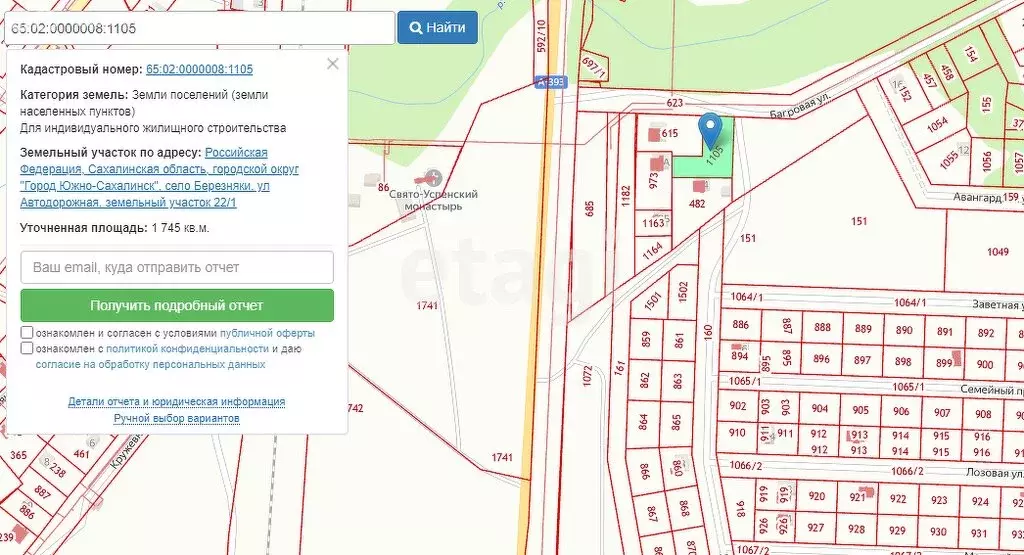Click the cadastral number search field
Image resolution: width=1024 pixels, height=555 pixels.
[x=198, y=28]
